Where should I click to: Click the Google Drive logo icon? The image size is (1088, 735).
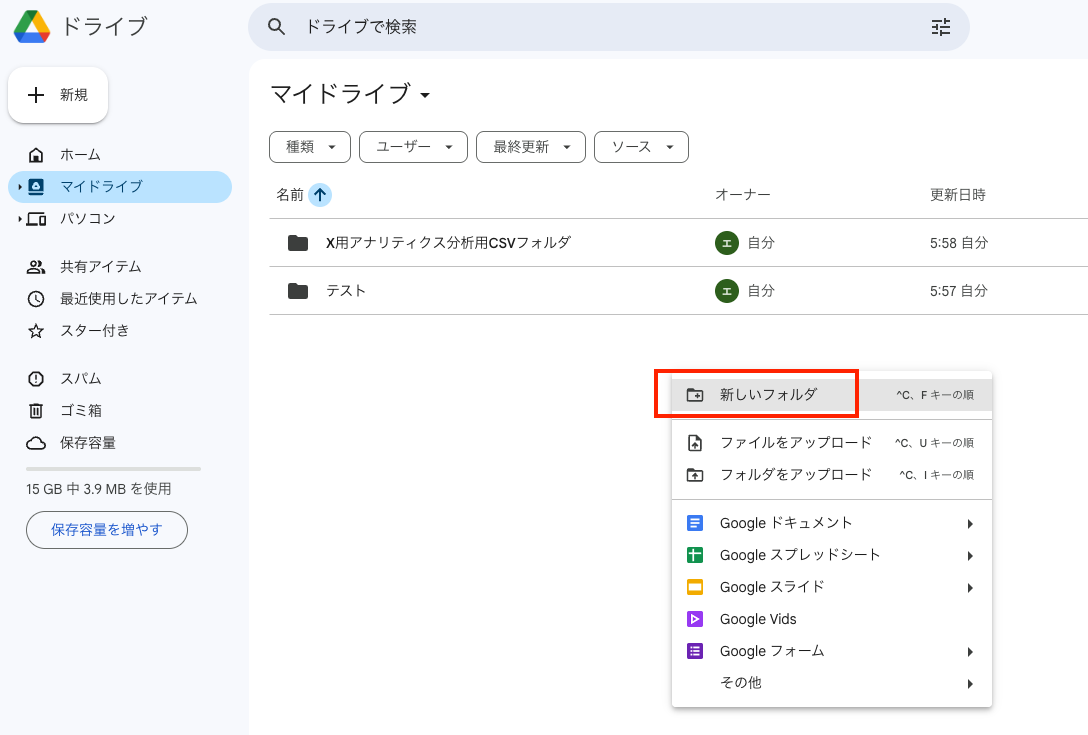click(32, 27)
